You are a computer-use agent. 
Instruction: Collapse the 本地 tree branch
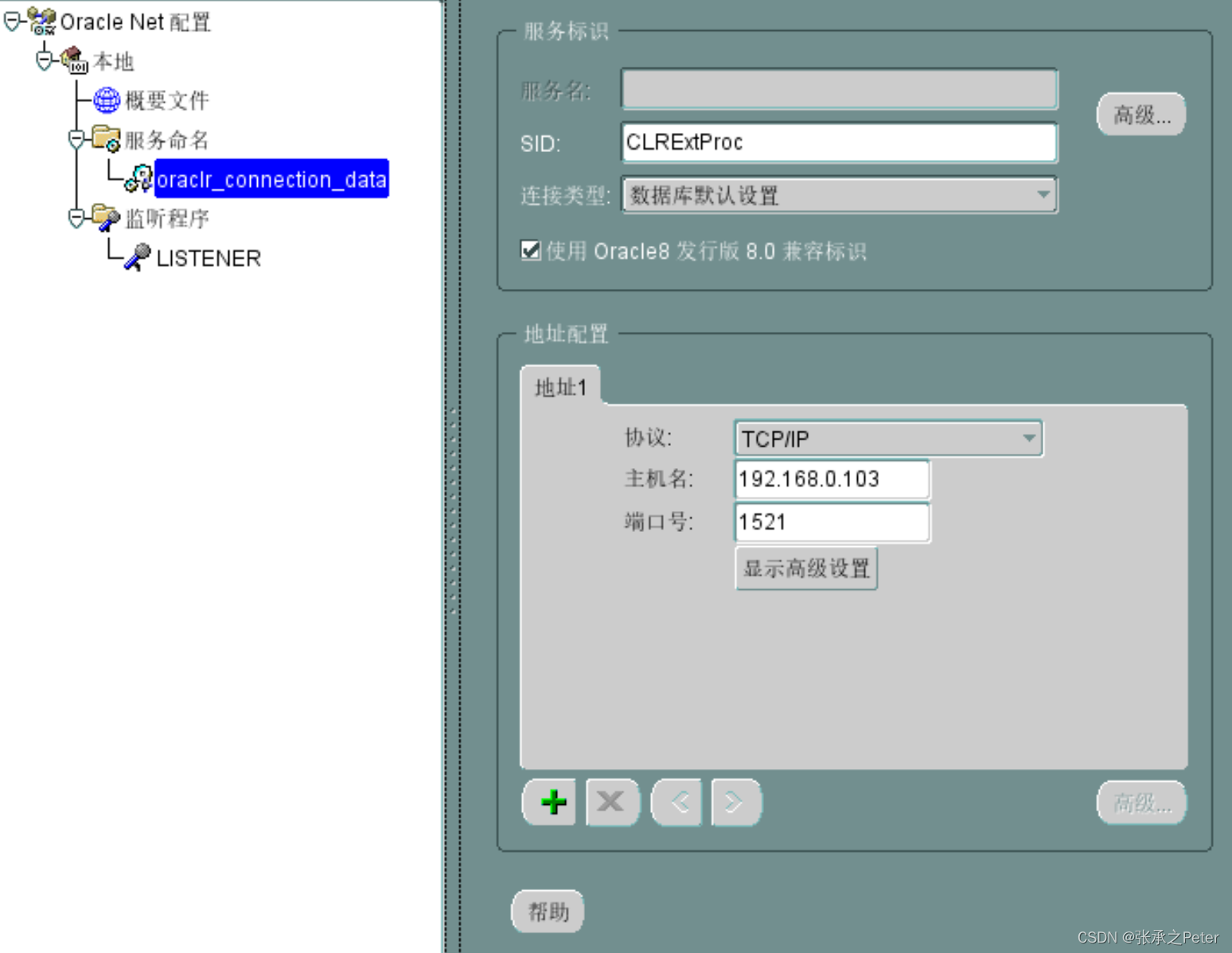tap(44, 59)
